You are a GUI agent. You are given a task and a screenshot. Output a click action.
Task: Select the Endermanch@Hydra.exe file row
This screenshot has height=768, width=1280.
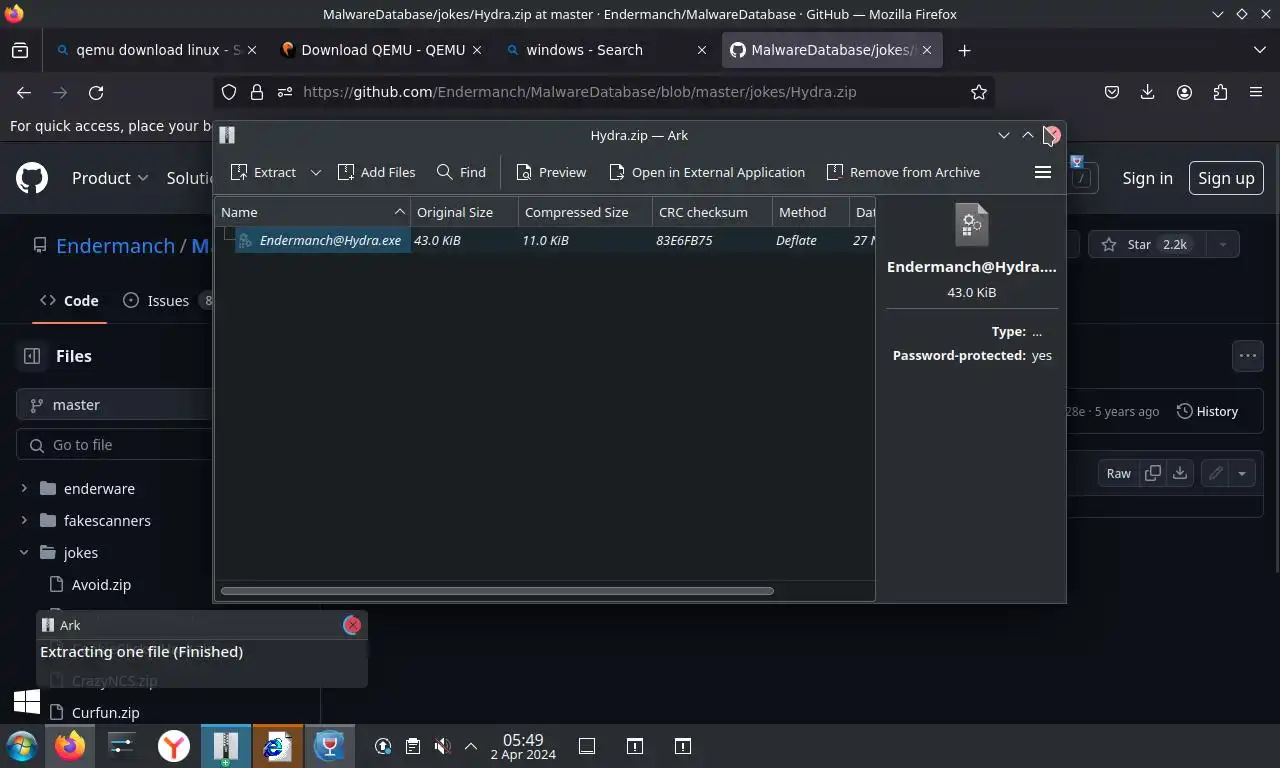coord(545,240)
